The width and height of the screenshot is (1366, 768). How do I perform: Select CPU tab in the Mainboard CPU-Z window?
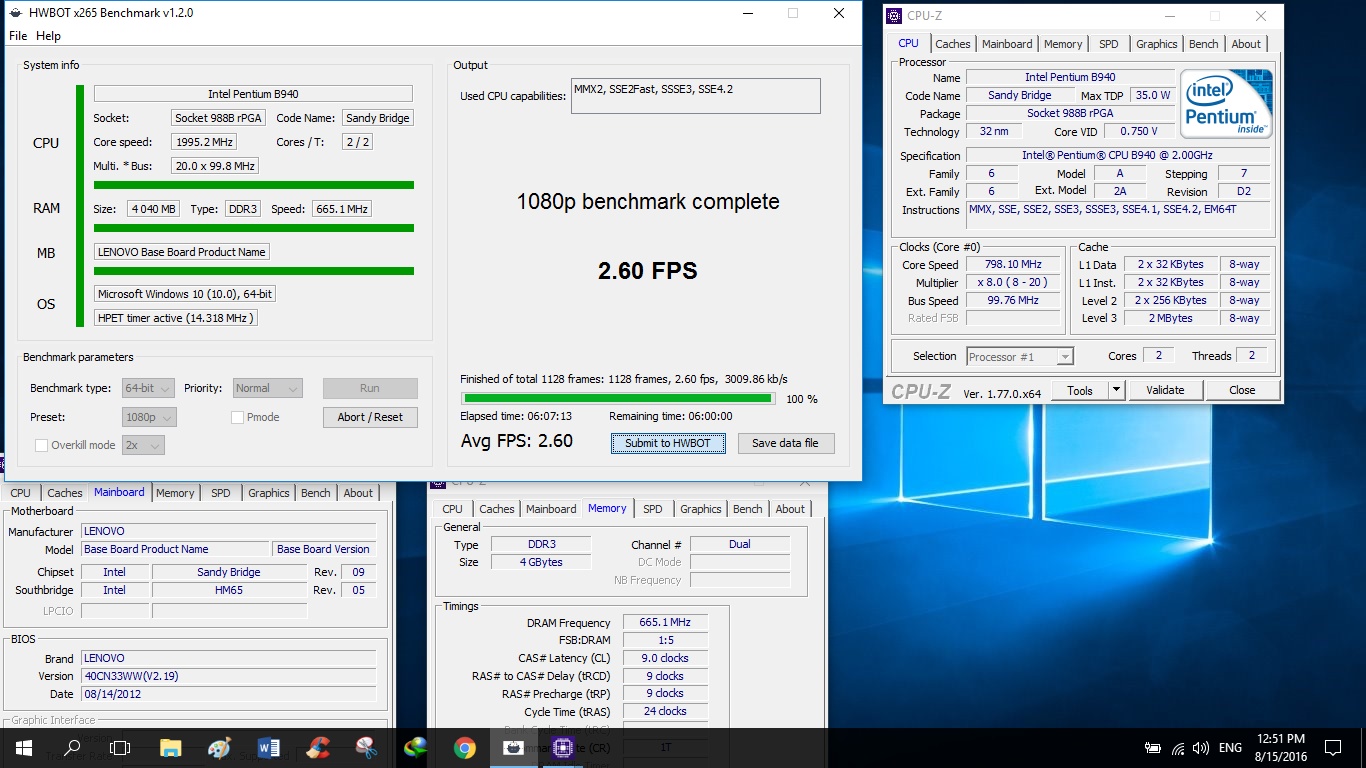[x=20, y=493]
